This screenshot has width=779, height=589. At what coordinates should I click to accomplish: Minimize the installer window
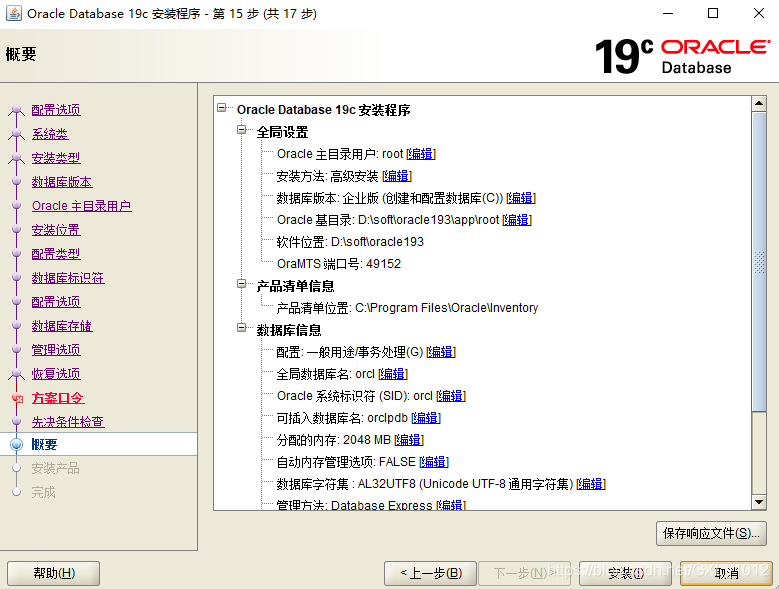668,13
